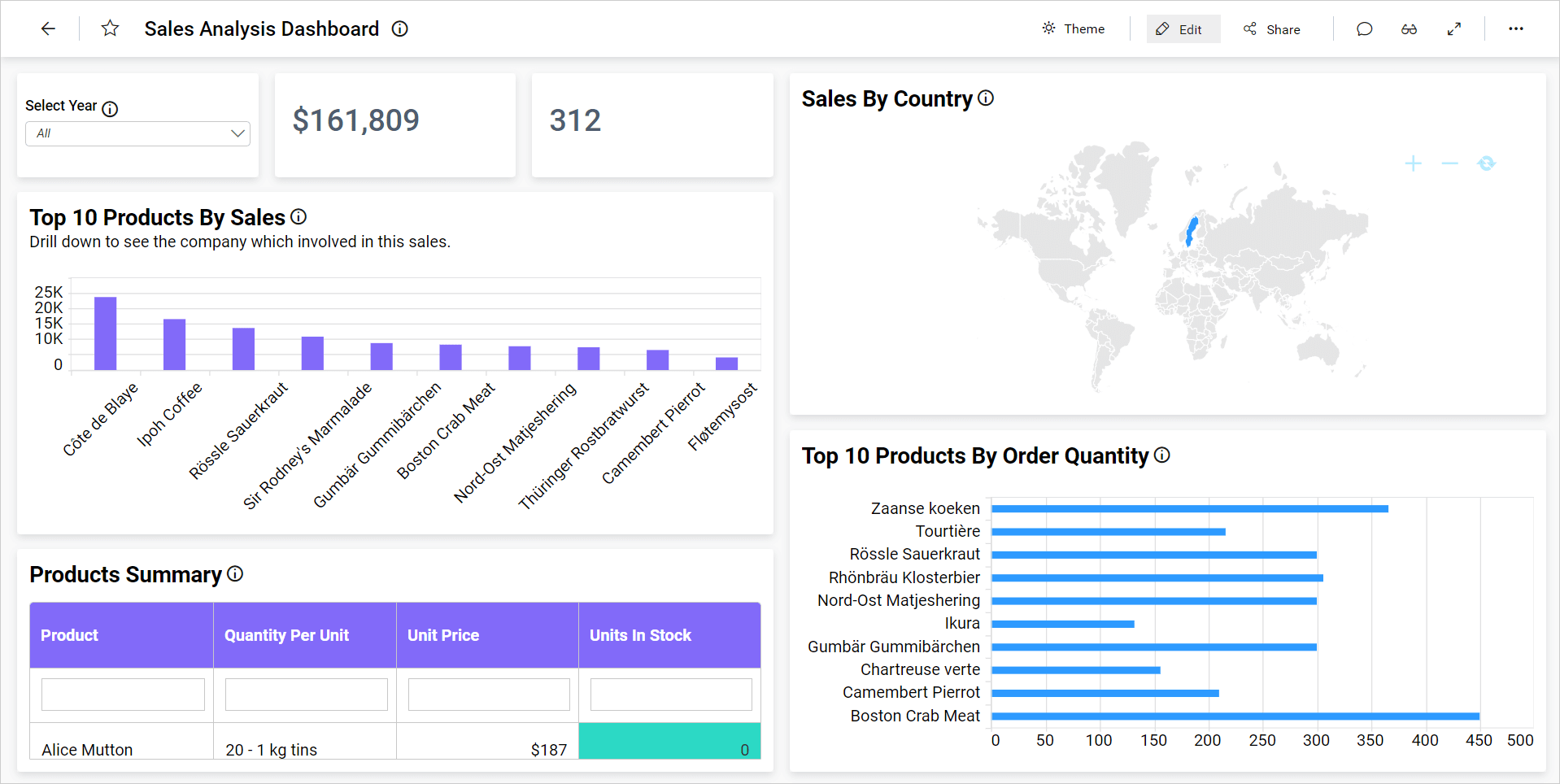
Task: Mark the dashboard as favorite with the star
Action: pos(110,28)
